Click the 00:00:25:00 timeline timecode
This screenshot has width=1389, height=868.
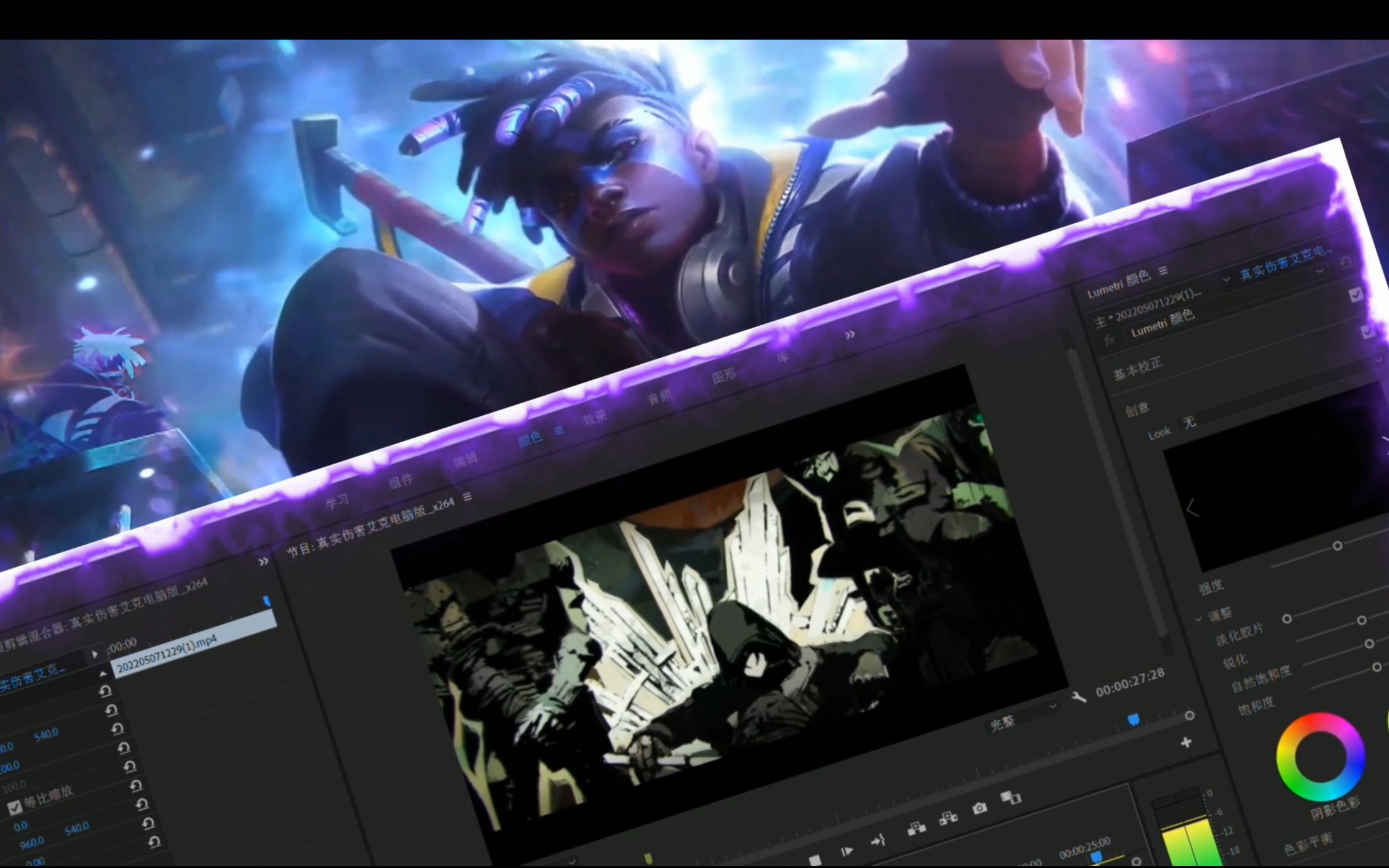point(1085,847)
